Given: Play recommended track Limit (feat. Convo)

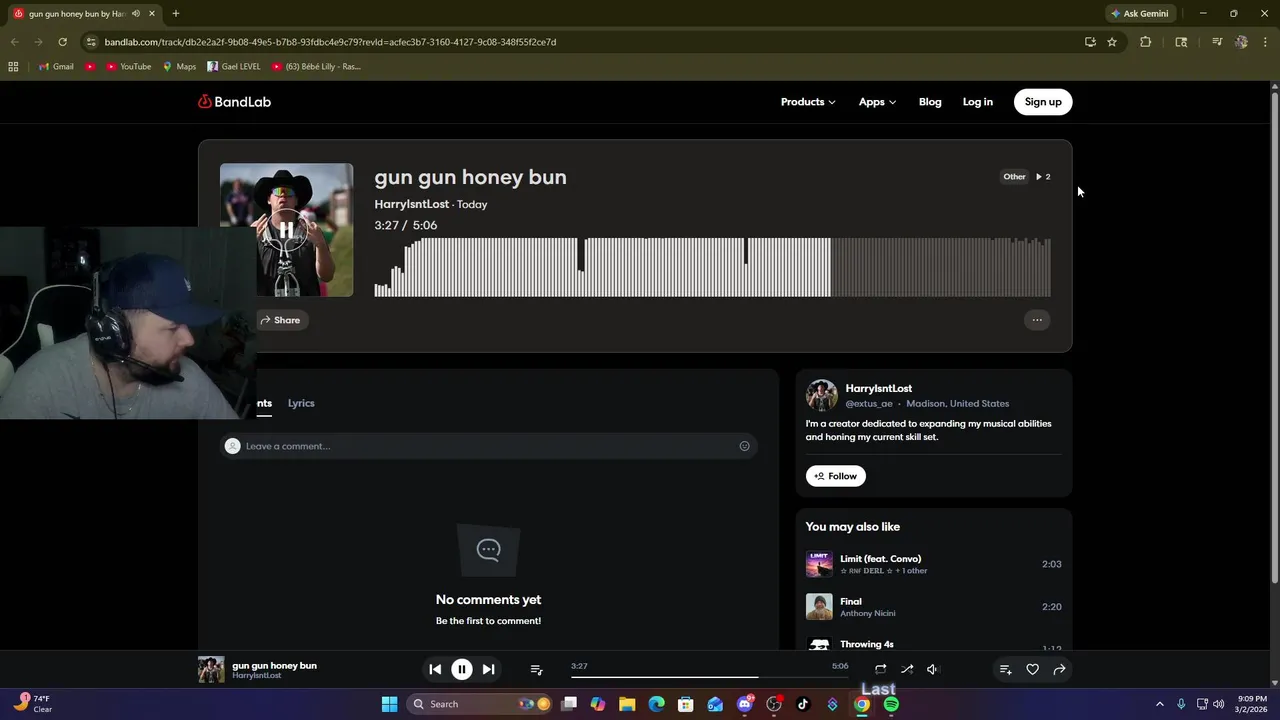Looking at the screenshot, I should point(880,559).
